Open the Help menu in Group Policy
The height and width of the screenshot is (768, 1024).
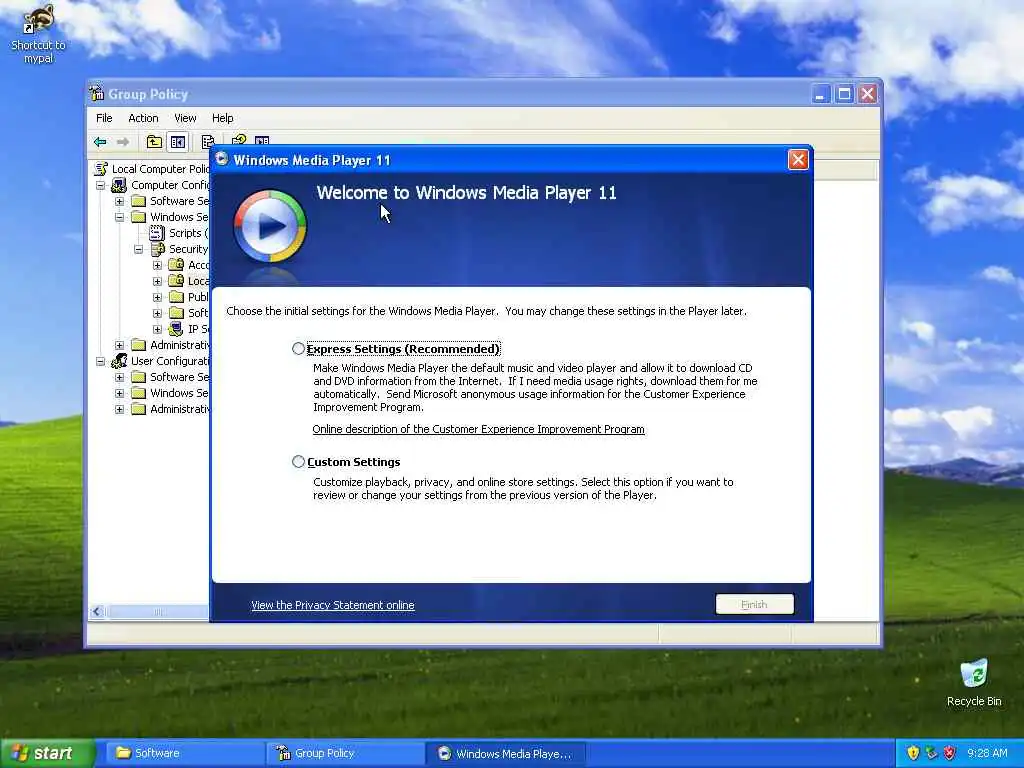pos(222,118)
